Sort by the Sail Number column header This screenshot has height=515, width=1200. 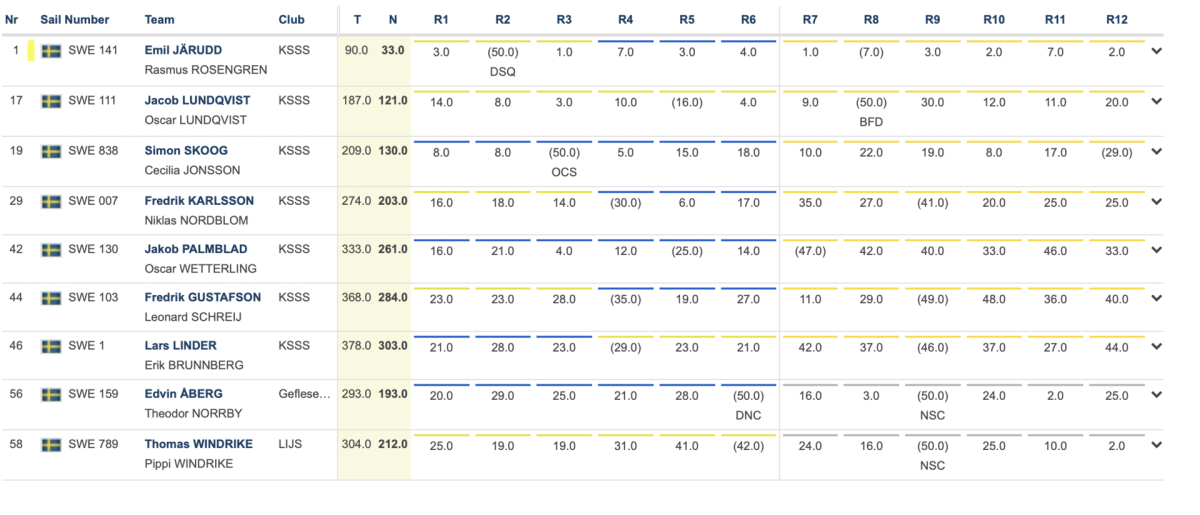(x=75, y=20)
